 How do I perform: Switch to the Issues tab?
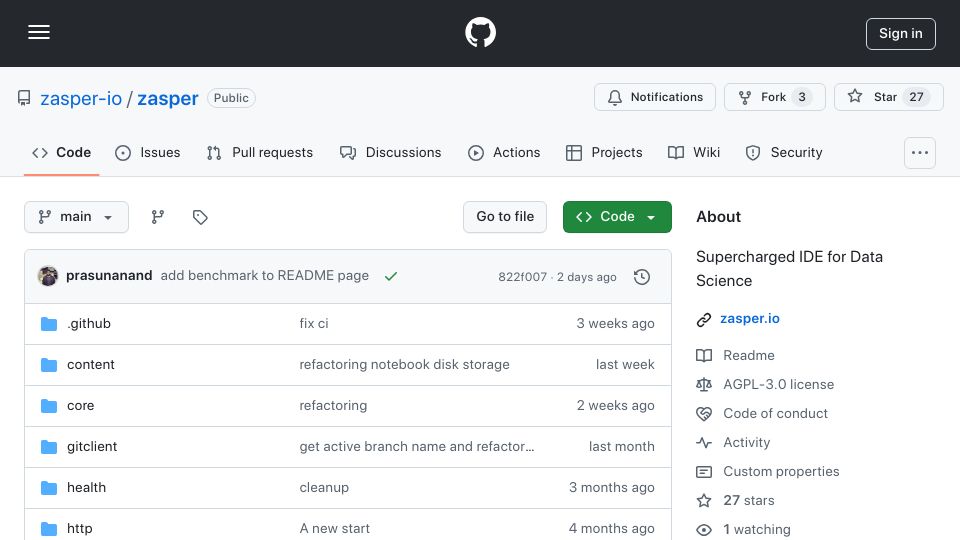coord(148,152)
